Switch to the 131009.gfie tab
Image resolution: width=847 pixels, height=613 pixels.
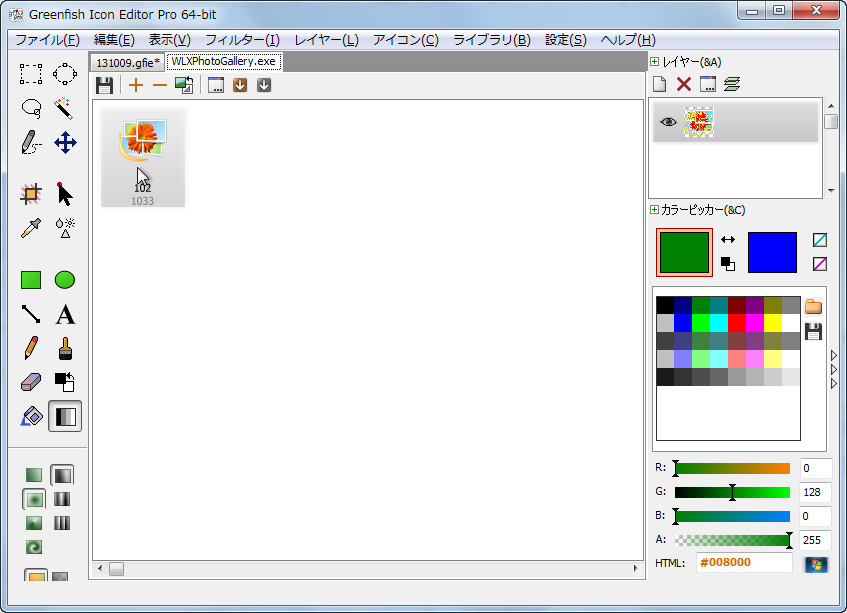coord(125,61)
